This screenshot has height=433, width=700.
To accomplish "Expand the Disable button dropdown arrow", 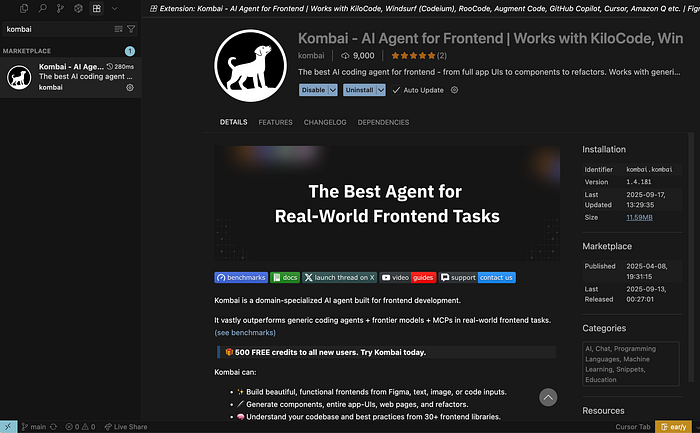I will click(x=333, y=90).
